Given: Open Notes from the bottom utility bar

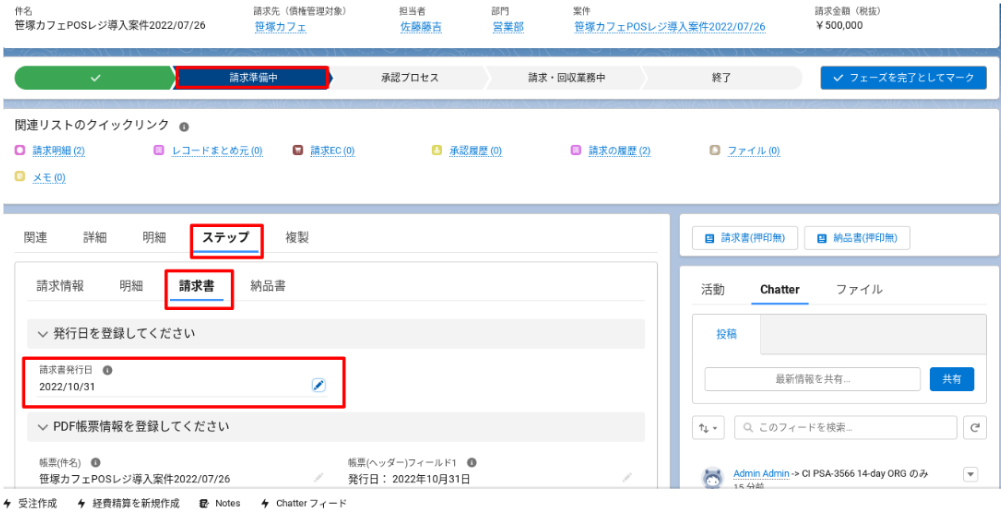Looking at the screenshot, I should click(220, 503).
